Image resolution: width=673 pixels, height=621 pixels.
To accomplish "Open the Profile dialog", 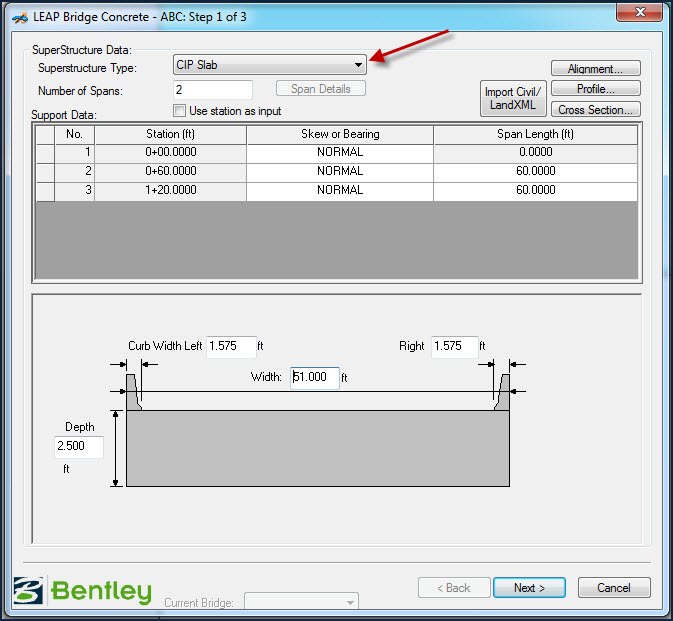I will pos(595,89).
